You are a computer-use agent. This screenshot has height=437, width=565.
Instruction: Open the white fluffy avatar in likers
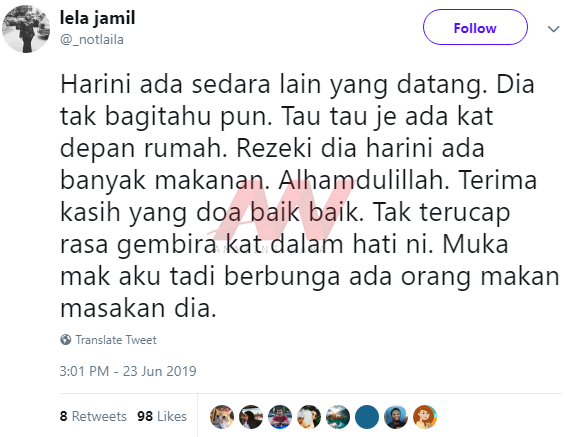click(309, 417)
